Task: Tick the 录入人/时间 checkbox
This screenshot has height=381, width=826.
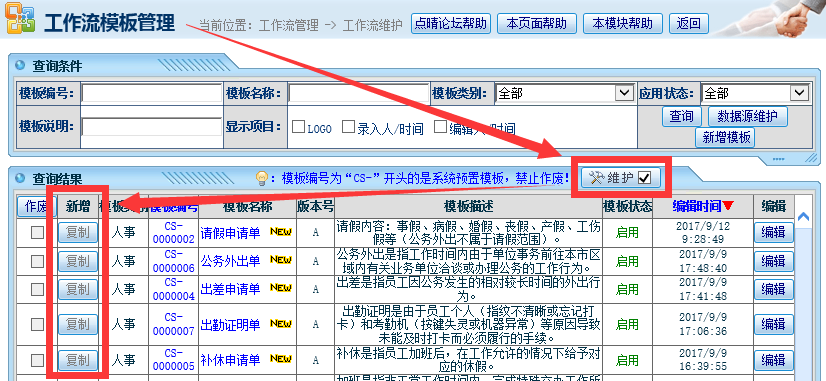Action: click(348, 127)
